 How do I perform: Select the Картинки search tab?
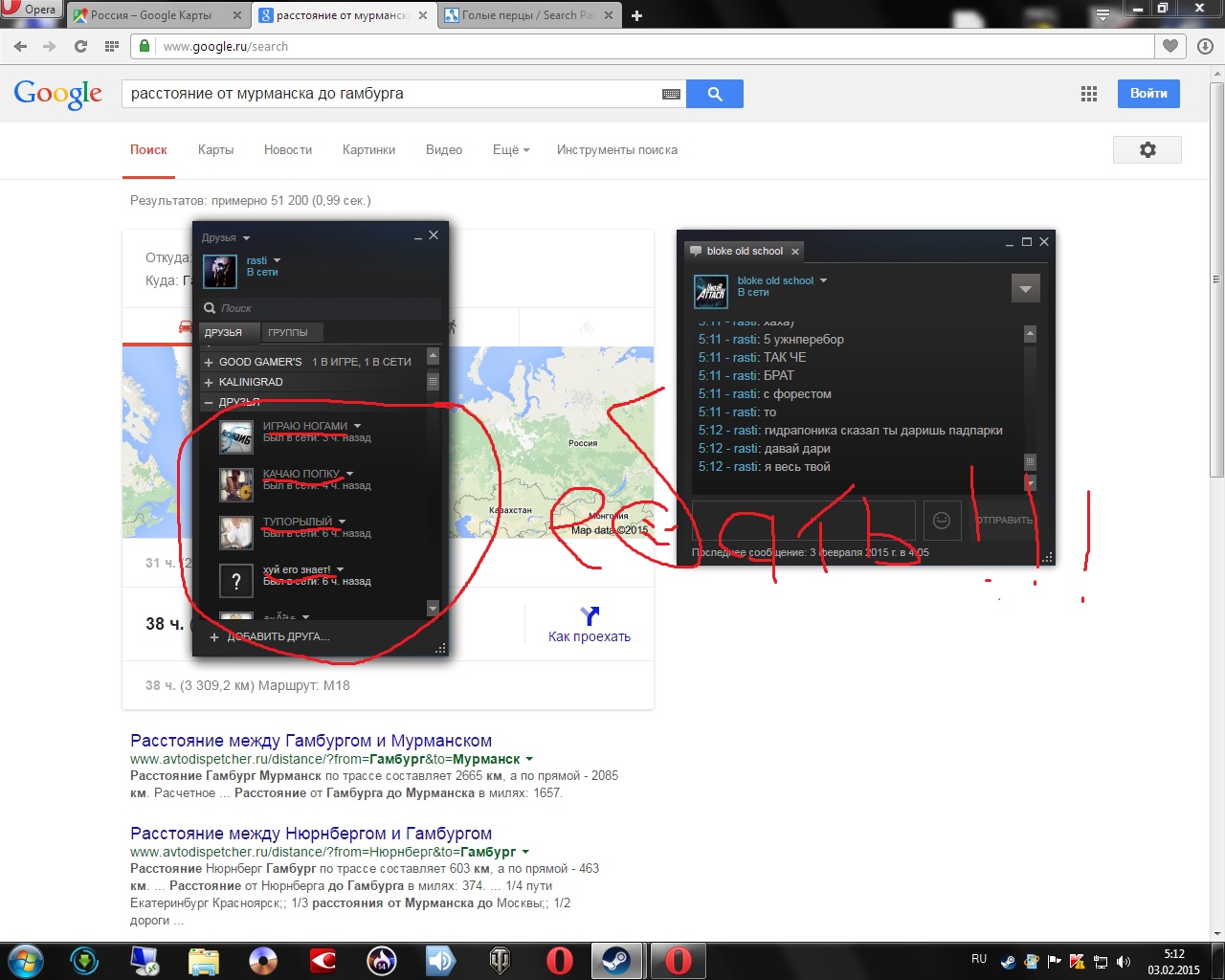pos(368,149)
